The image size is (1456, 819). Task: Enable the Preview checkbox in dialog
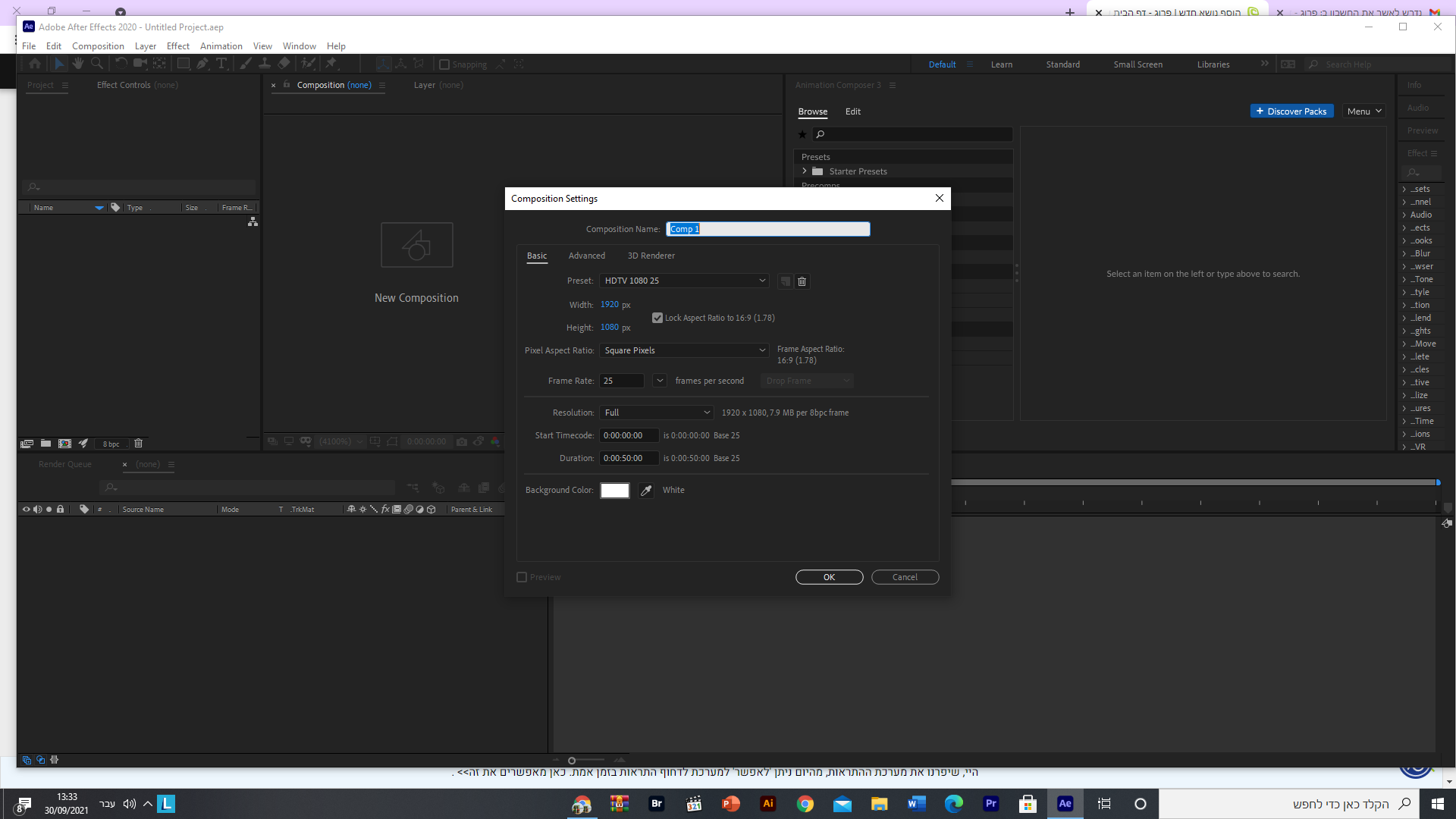point(522,577)
